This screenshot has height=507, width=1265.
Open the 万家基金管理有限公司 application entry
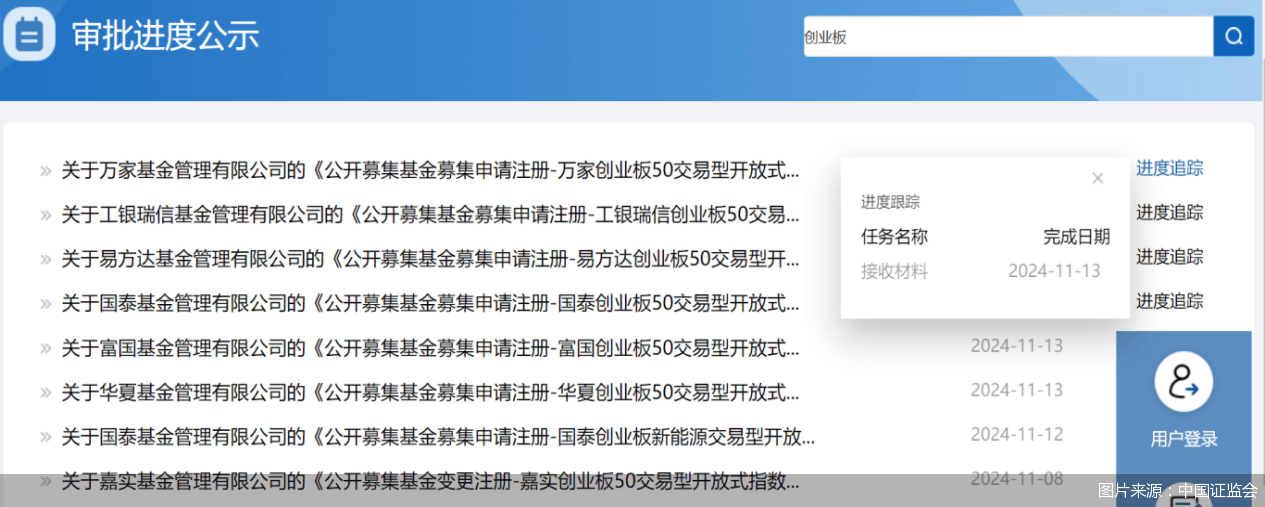430,170
